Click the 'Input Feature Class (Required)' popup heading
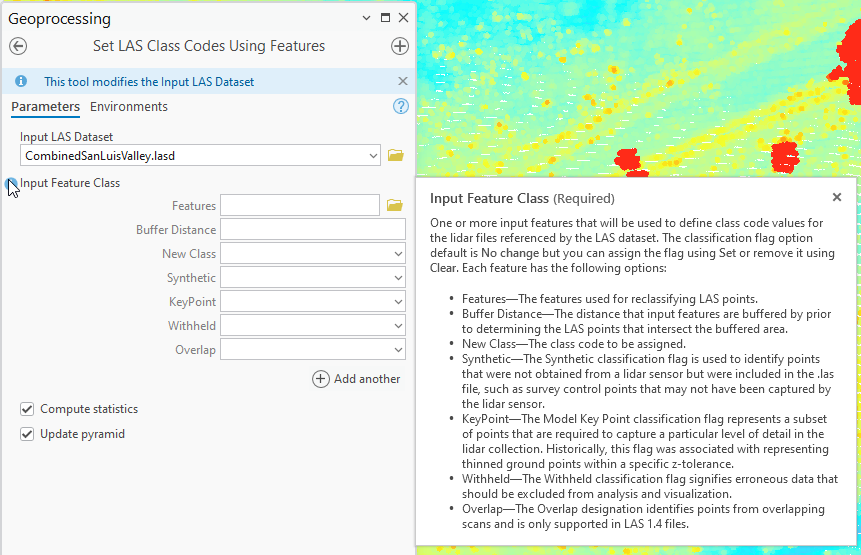 pos(522,198)
